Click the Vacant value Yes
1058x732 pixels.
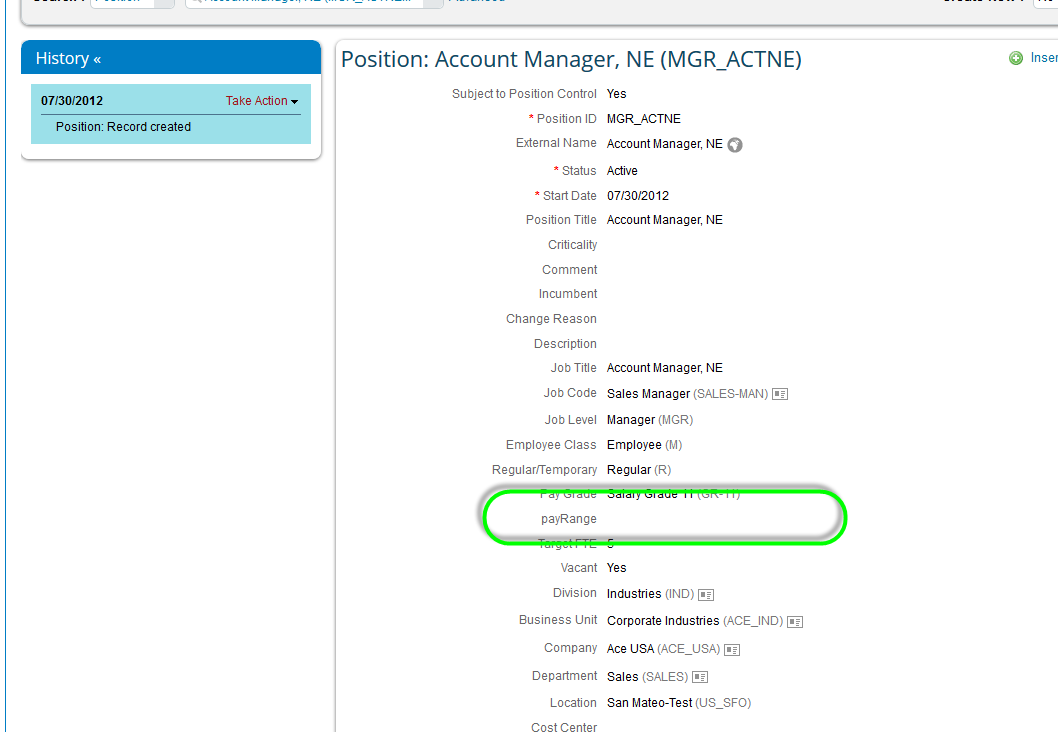616,567
